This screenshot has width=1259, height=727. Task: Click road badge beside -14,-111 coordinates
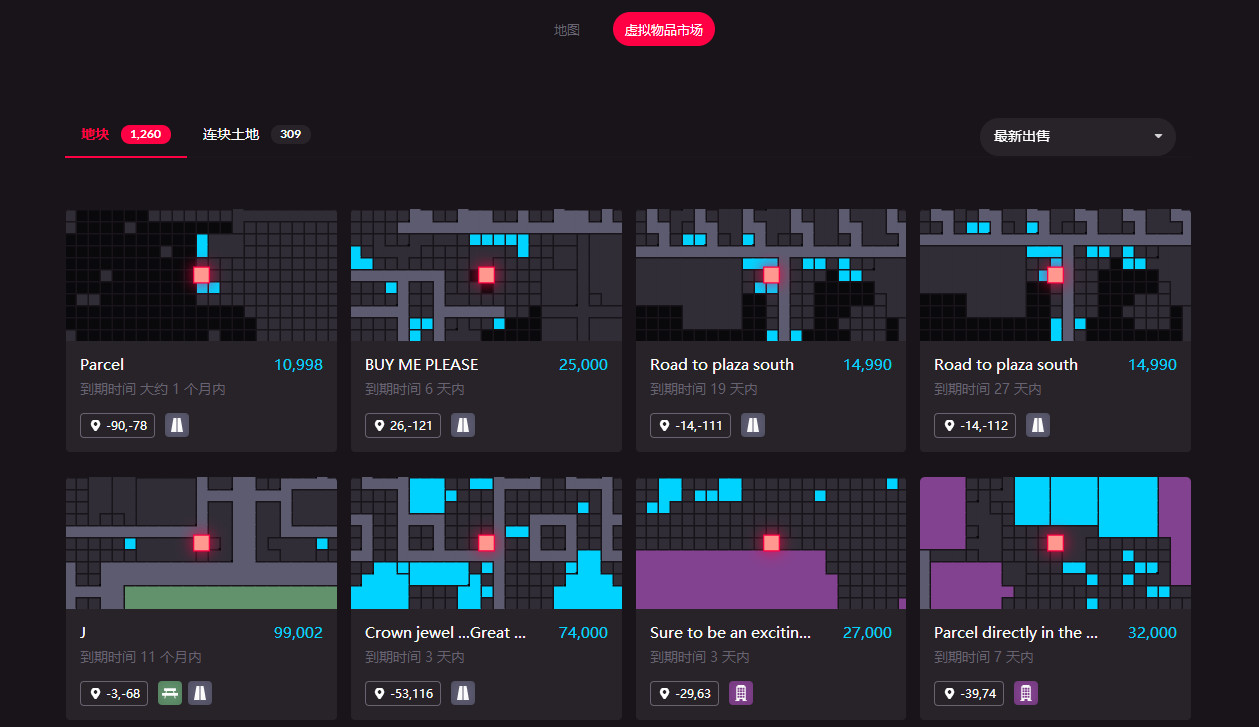point(752,425)
